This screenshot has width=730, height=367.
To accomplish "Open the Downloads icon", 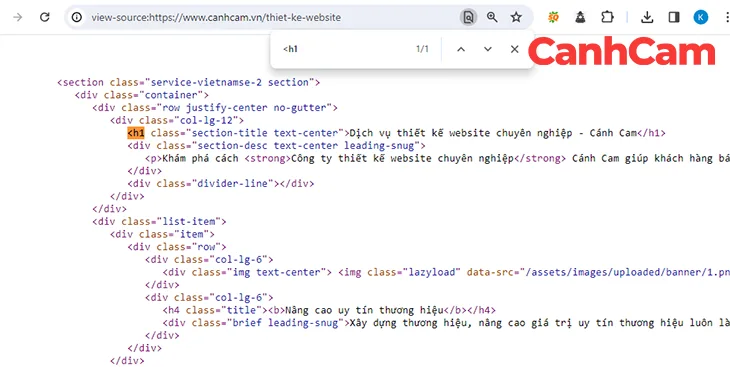I will 647,18.
